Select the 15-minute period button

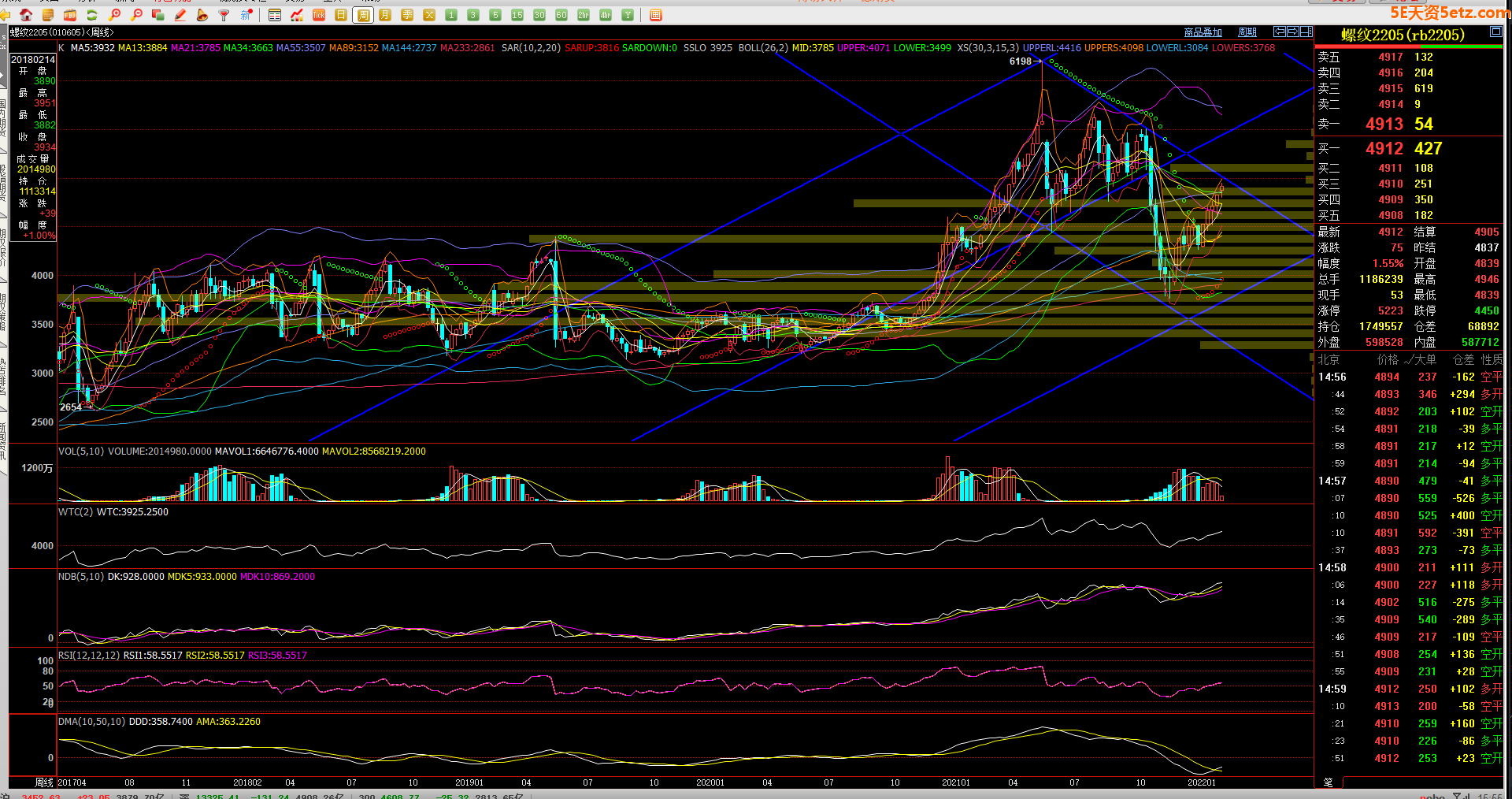pyautogui.click(x=517, y=15)
